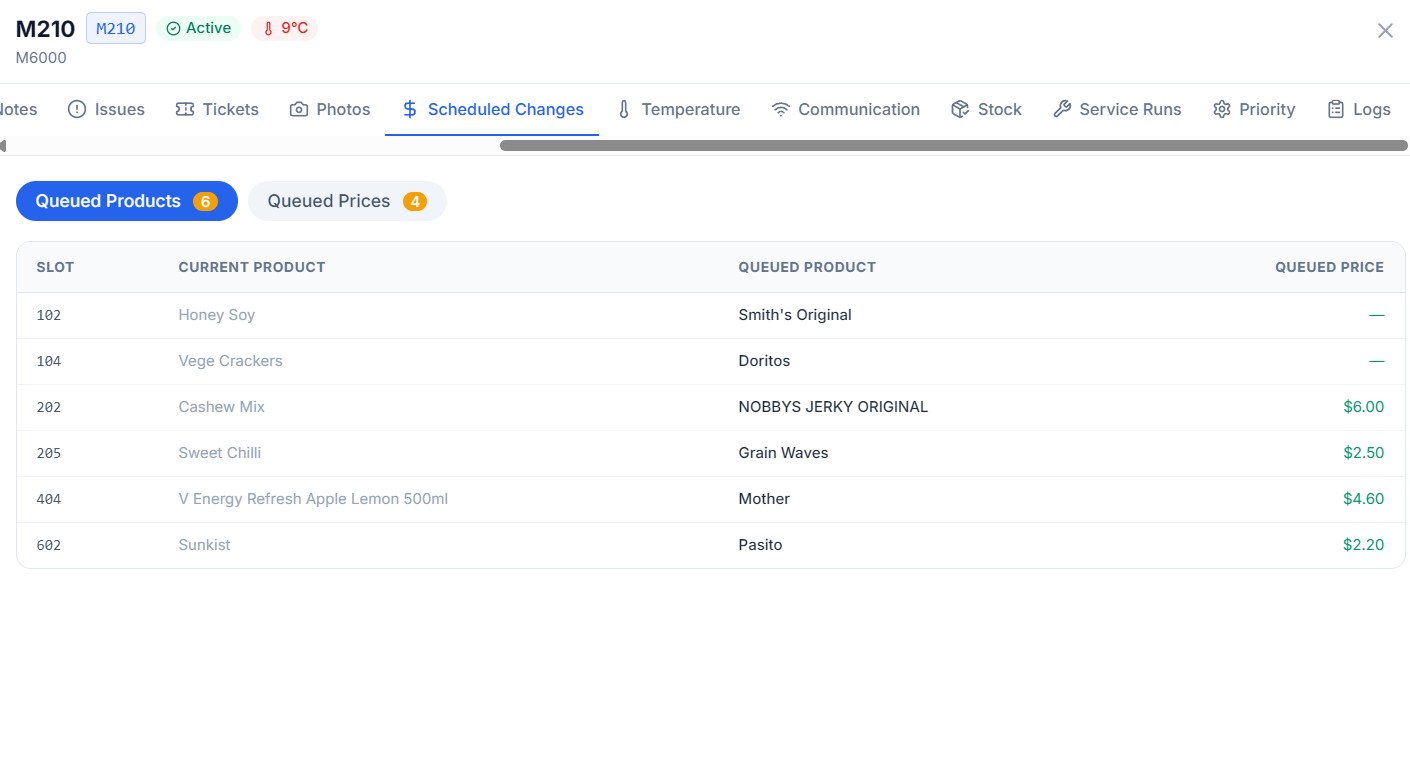Click current product Honey Soy
Screen dimensions: 1410x766
coord(217,315)
